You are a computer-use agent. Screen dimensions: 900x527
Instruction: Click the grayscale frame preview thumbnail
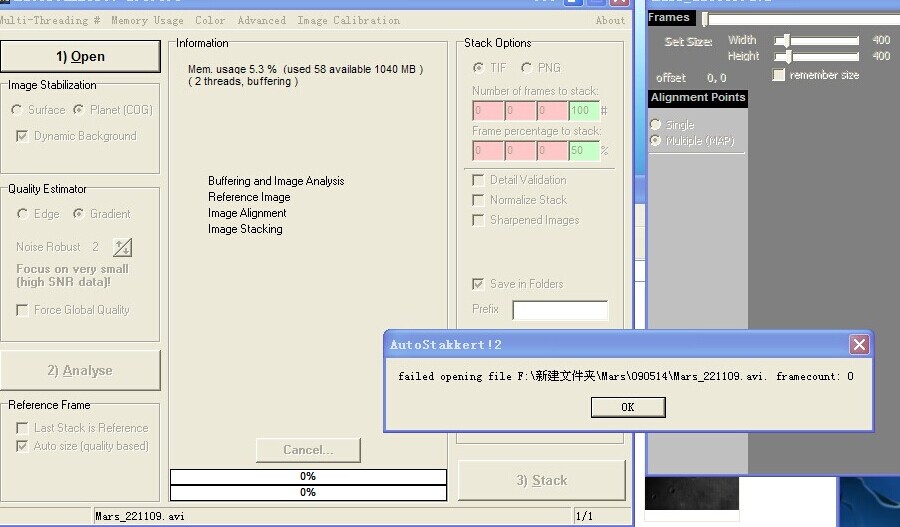point(692,493)
